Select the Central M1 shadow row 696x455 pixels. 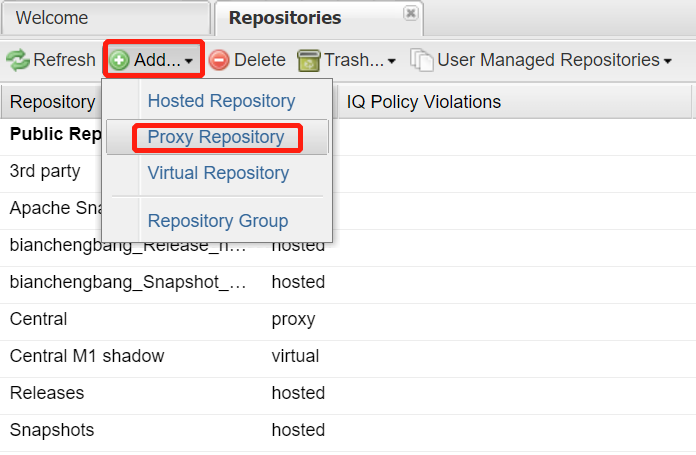(x=87, y=356)
